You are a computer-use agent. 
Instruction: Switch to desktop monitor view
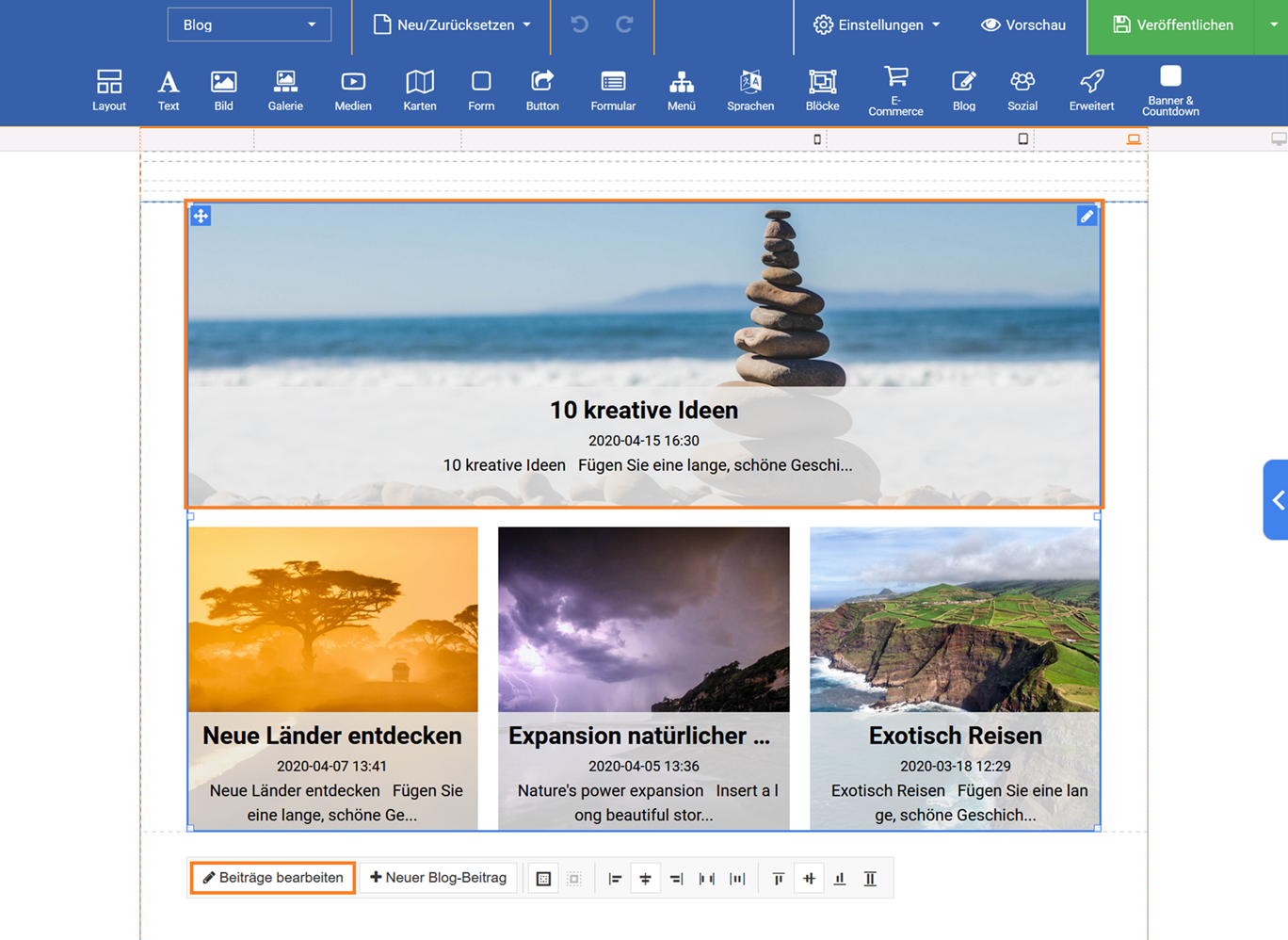pyautogui.click(x=1278, y=139)
